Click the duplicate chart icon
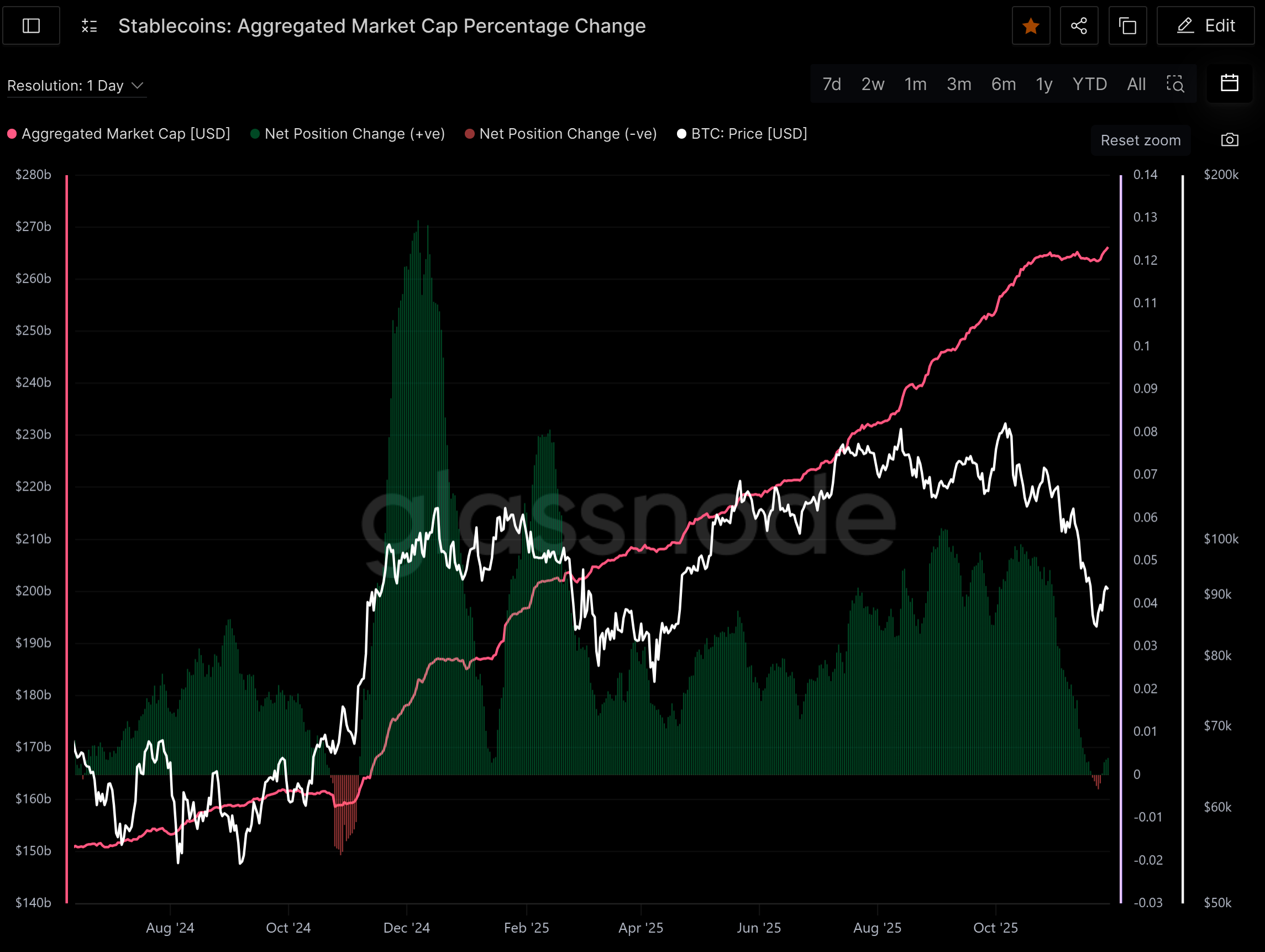The height and width of the screenshot is (952, 1265). pos(1127,26)
